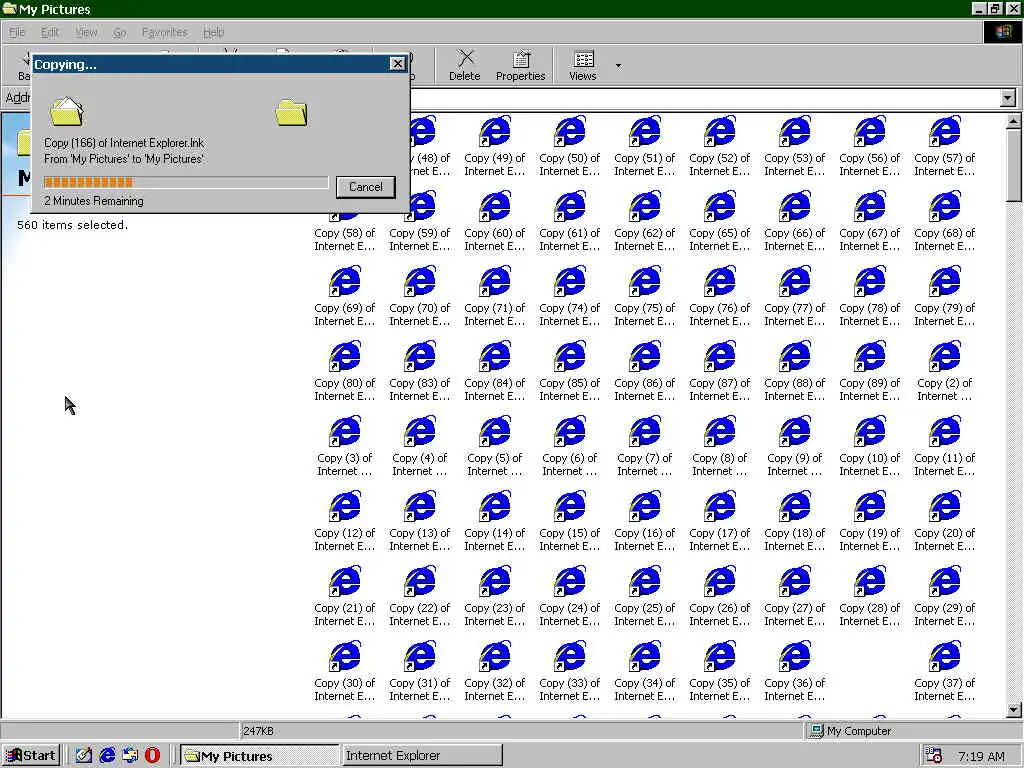Click the vertical scrollbar thumb

pos(1014,165)
